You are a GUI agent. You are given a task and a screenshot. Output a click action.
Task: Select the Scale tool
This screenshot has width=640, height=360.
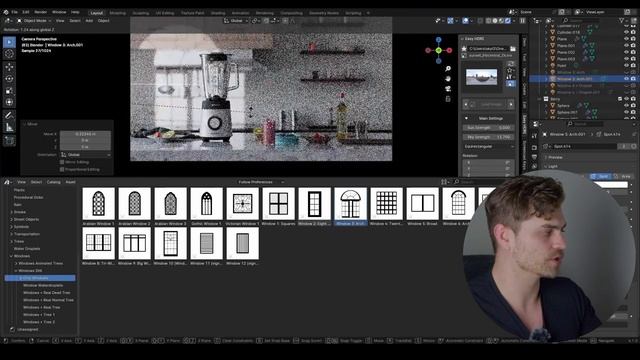(9, 91)
